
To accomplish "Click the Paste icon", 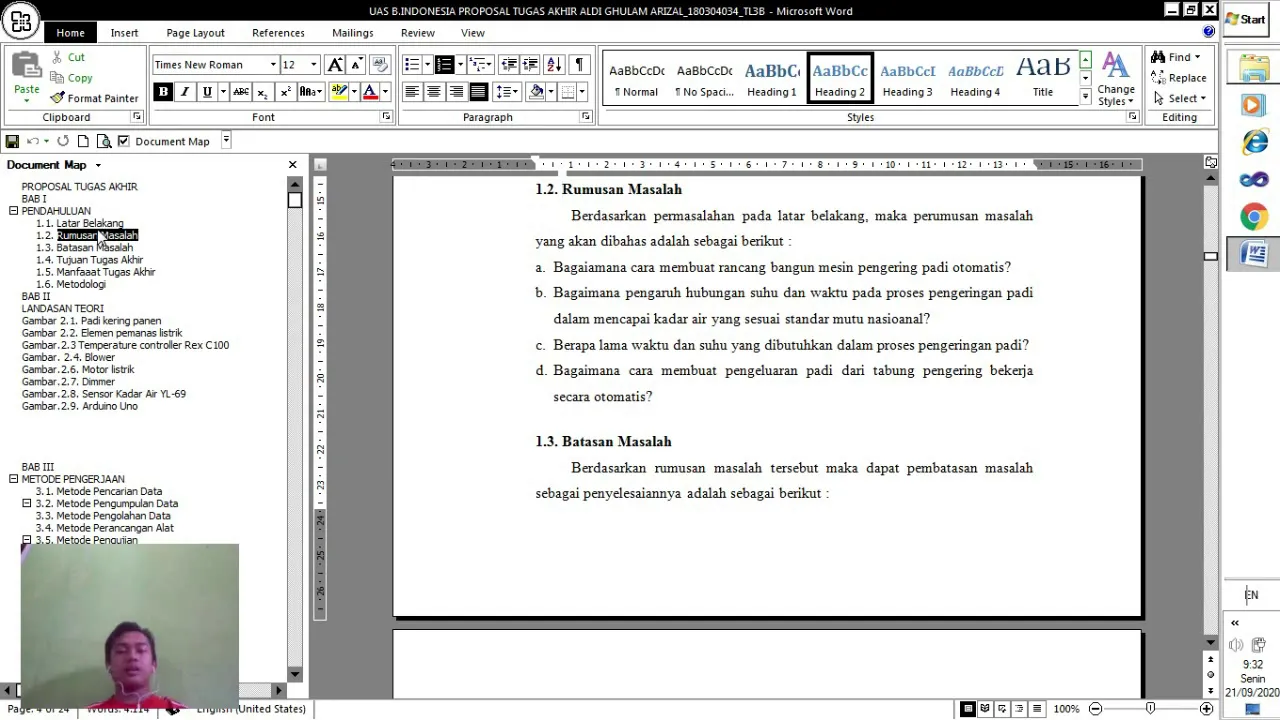I will click(x=26, y=67).
